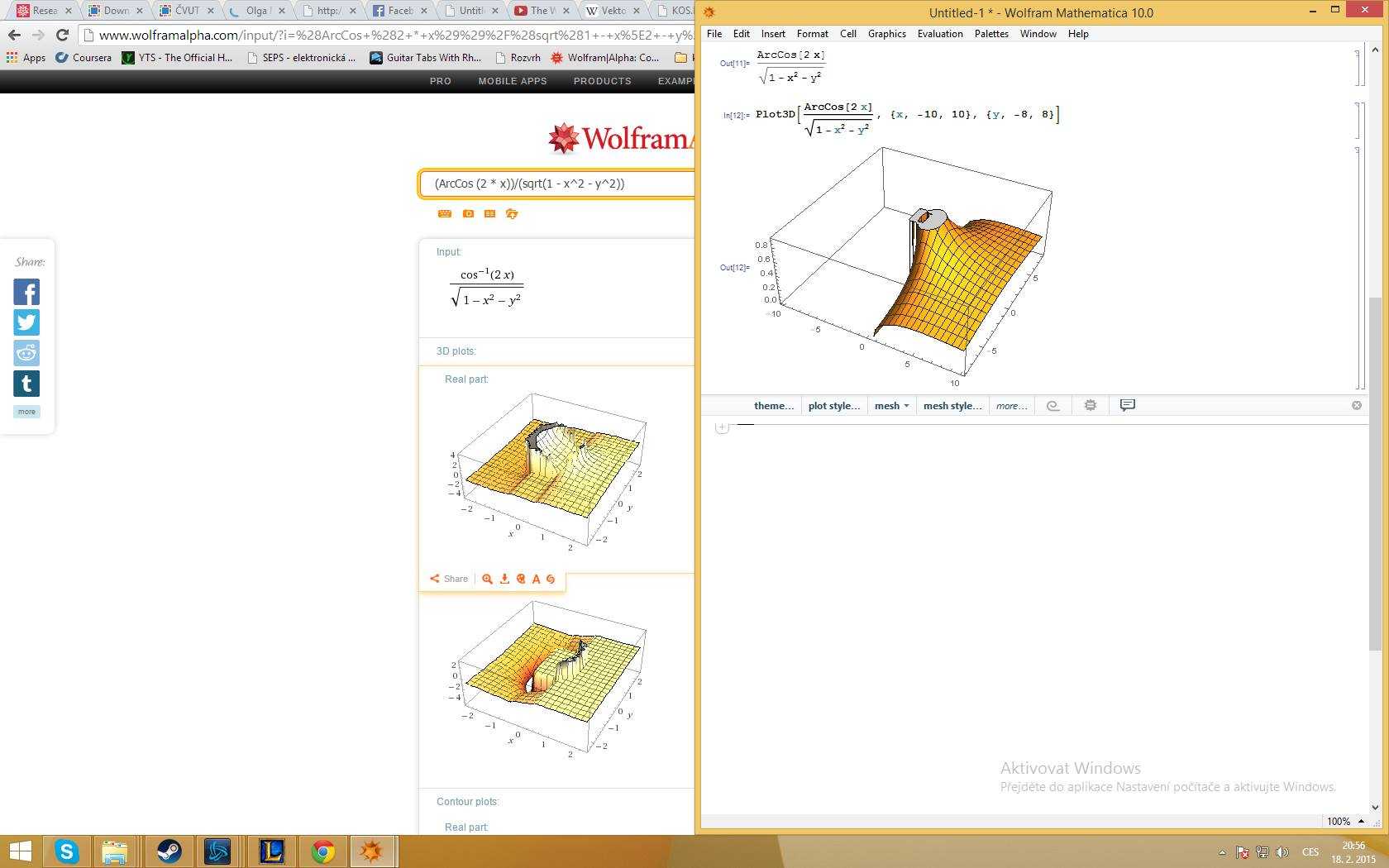Image resolution: width=1389 pixels, height=868 pixels.
Task: Click the Share button under the Real part plot
Action: [449, 579]
